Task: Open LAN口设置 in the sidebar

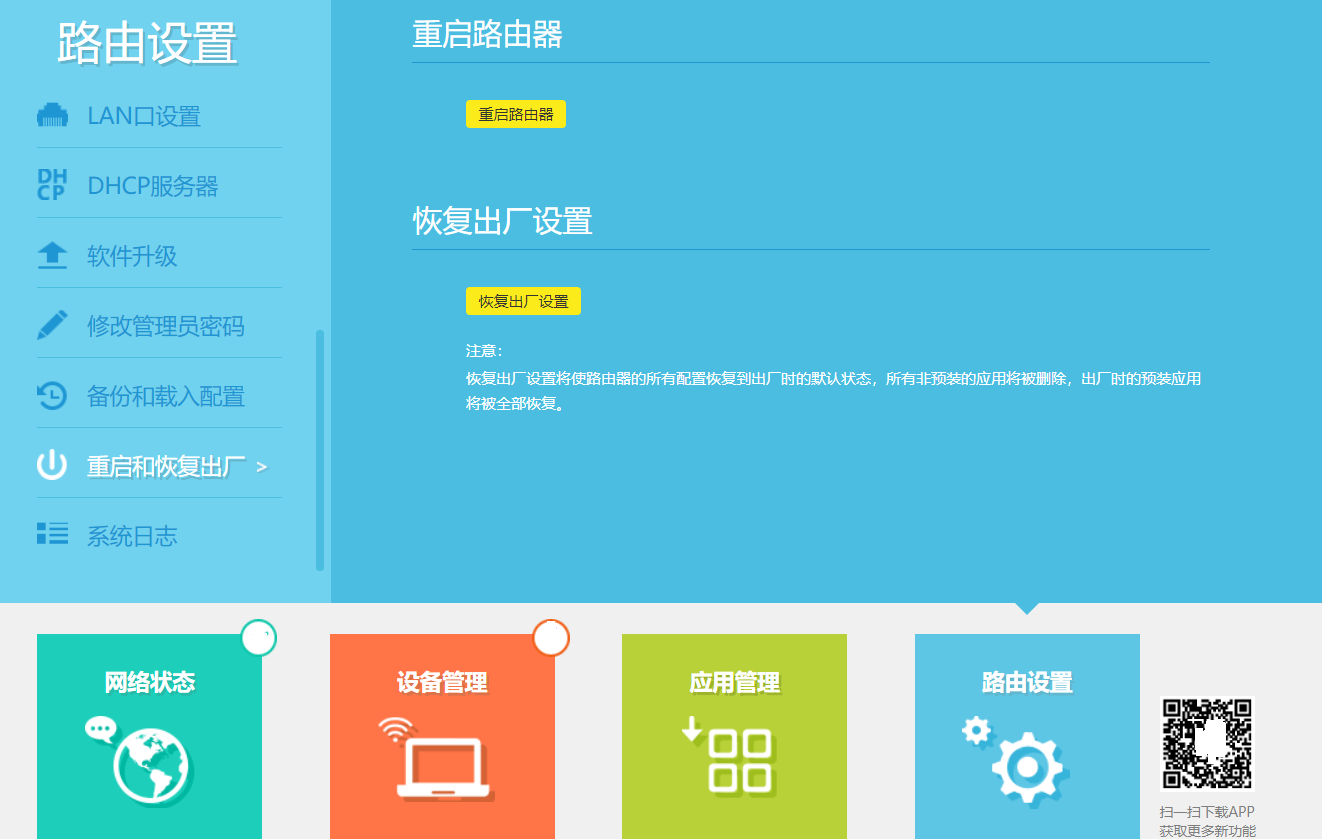Action: click(x=144, y=116)
